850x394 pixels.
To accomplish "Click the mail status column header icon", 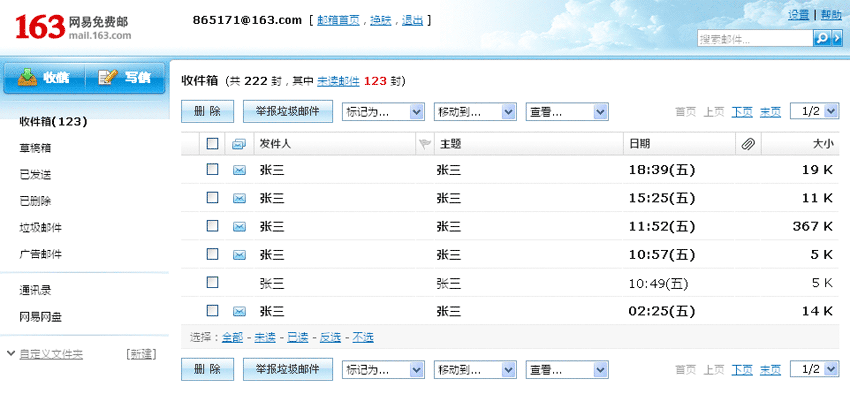I will click(239, 144).
